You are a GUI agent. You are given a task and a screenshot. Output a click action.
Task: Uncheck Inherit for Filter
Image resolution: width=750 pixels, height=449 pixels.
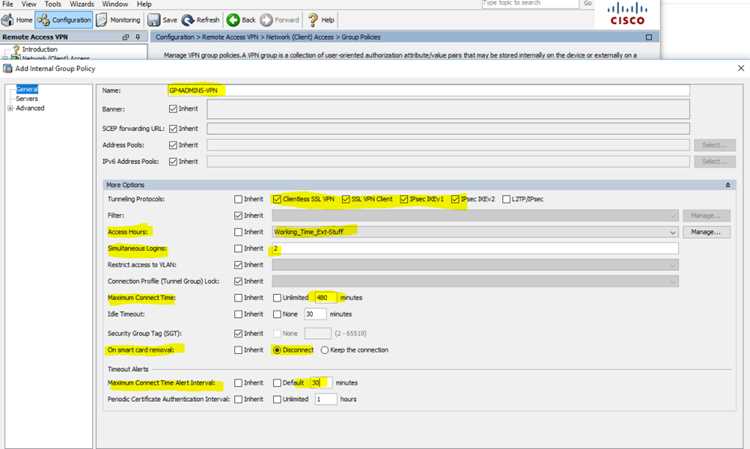[238, 216]
